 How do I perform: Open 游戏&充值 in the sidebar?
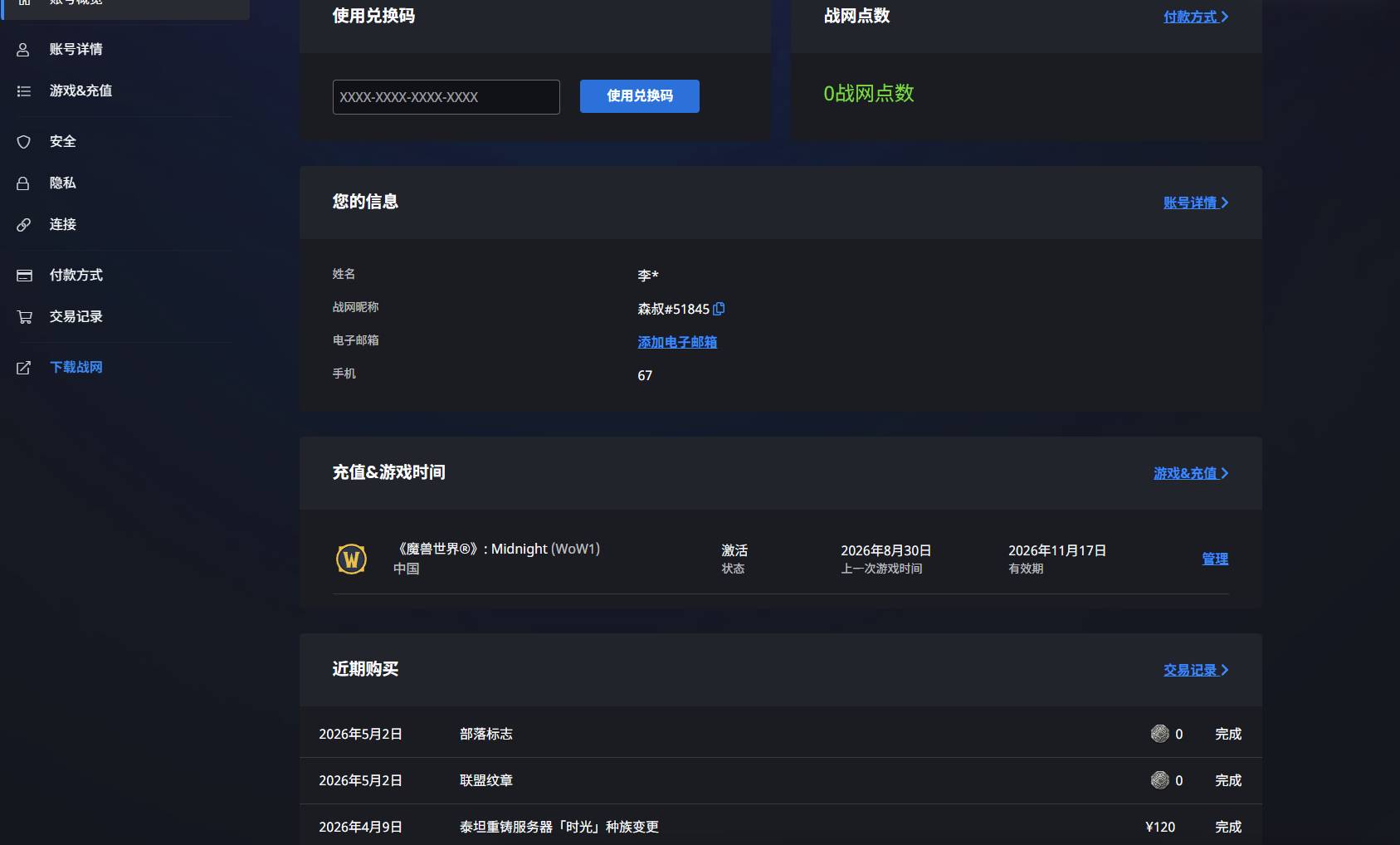point(80,91)
